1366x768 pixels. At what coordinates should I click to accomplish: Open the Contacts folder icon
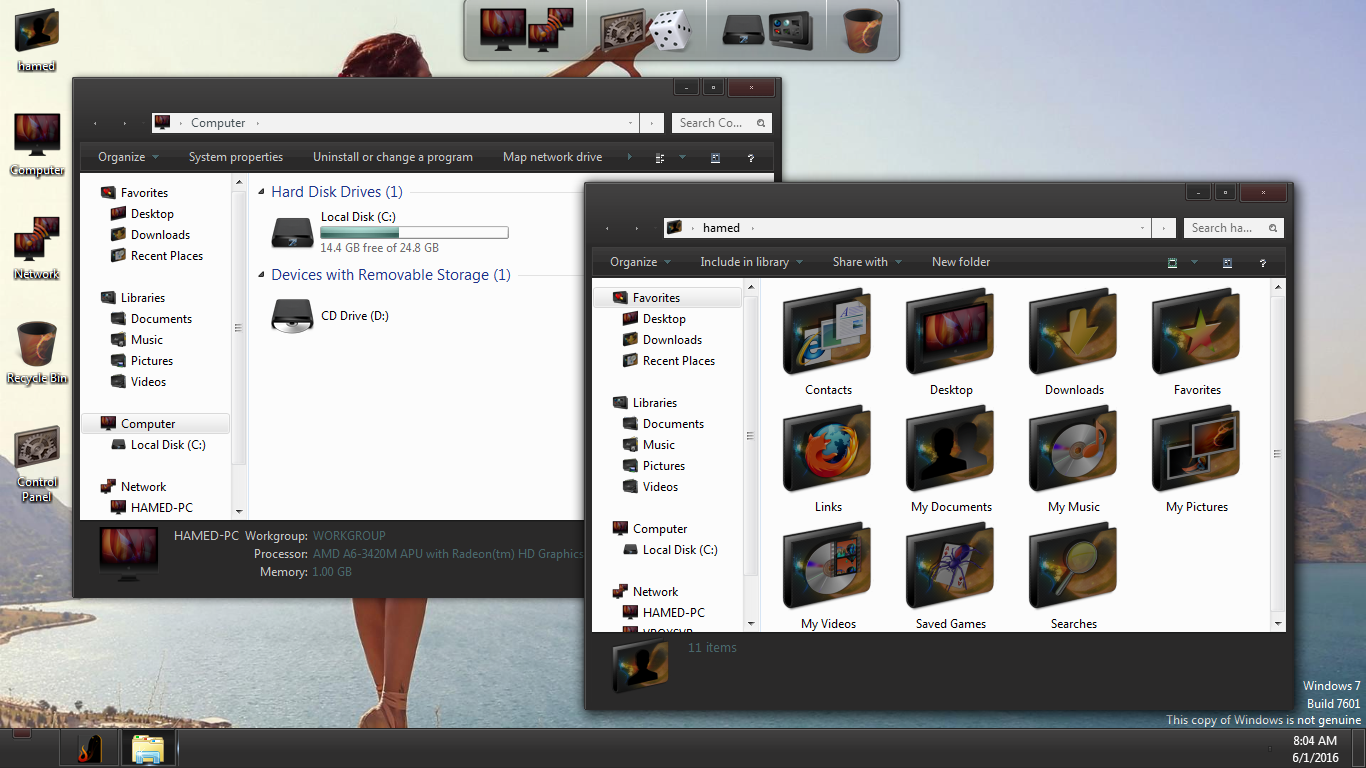point(827,333)
